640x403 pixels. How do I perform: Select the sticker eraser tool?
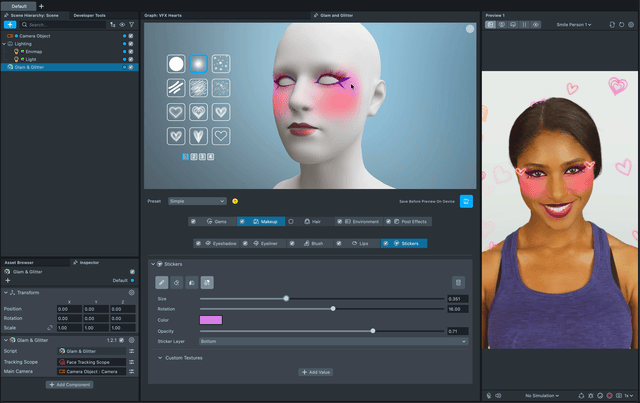point(177,283)
